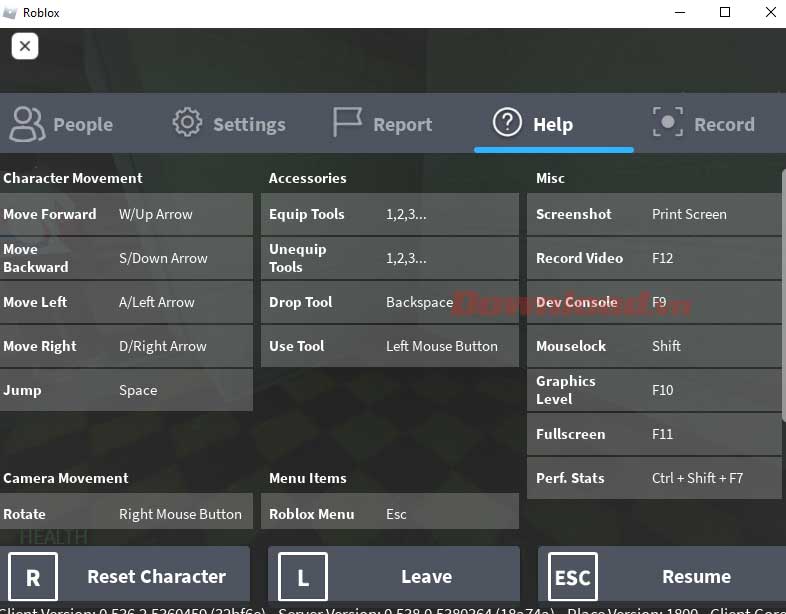Screen dimensions: 786x614
Task: Click the Screenshot row label
Action: coord(573,214)
